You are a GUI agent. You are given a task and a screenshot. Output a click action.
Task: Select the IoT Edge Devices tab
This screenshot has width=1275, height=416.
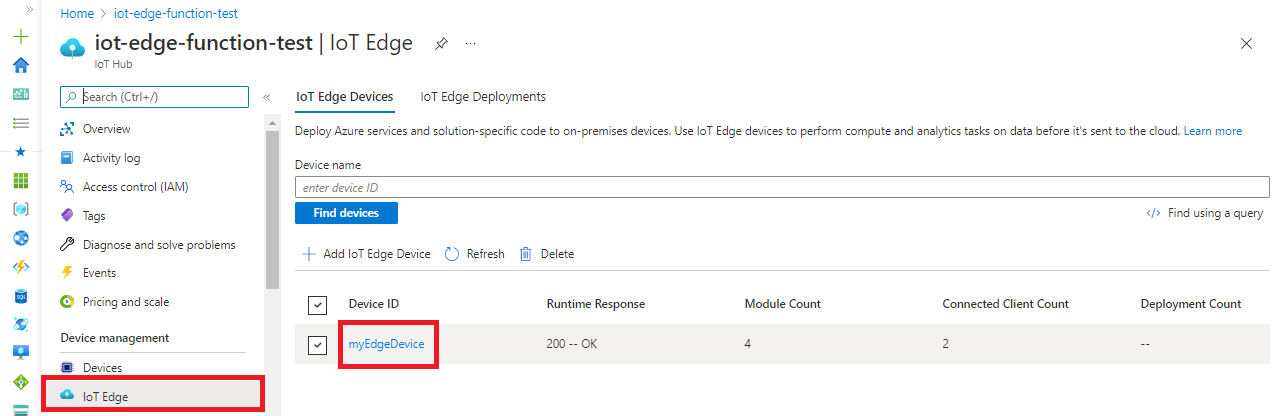point(344,97)
